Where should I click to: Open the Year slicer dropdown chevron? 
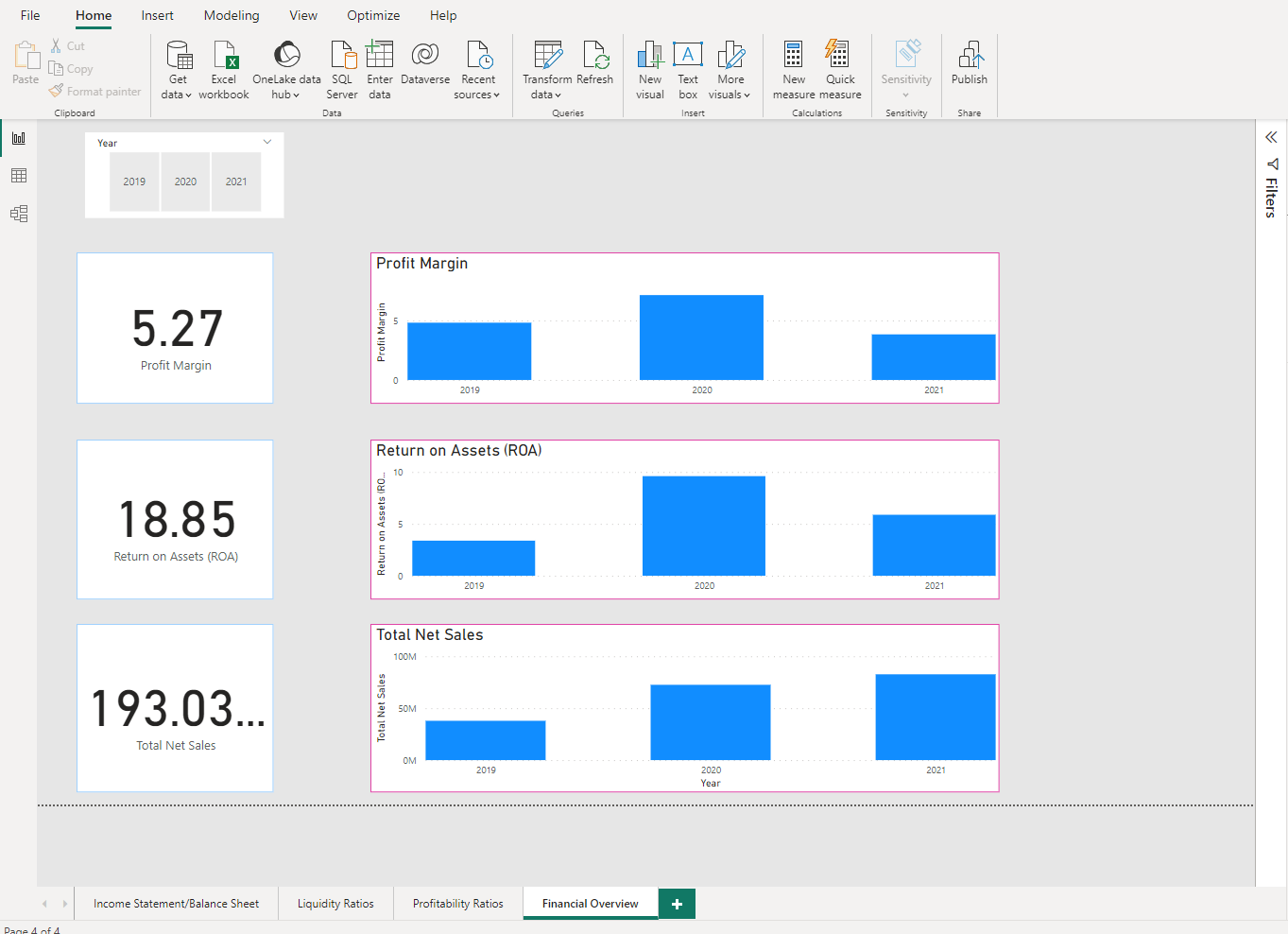267,142
